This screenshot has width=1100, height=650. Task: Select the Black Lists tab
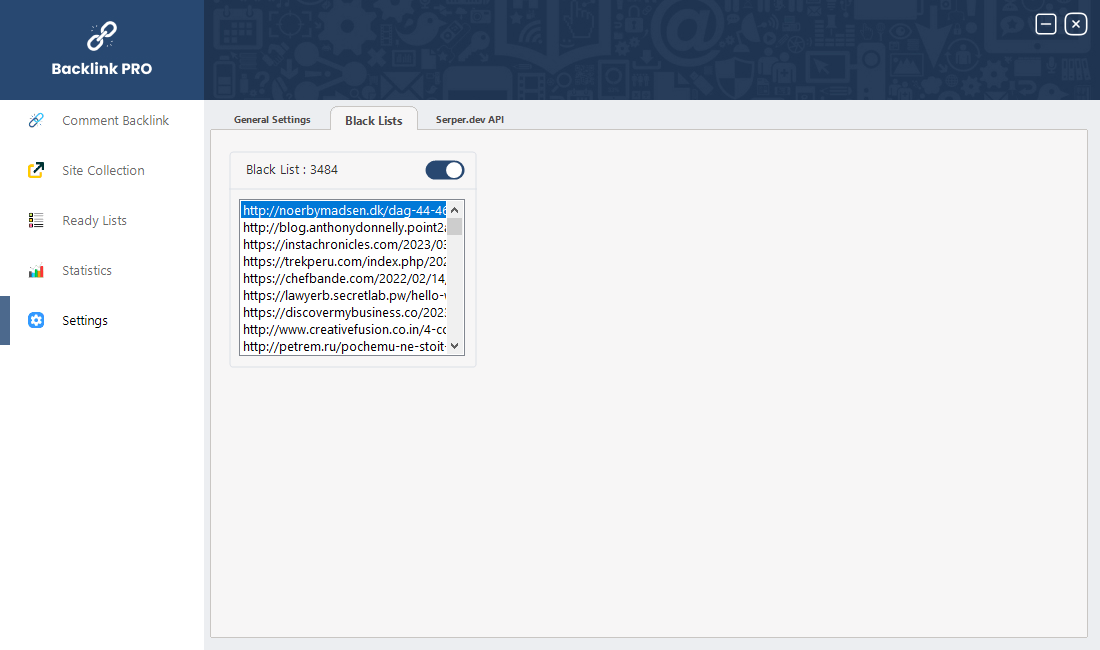pyautogui.click(x=374, y=120)
